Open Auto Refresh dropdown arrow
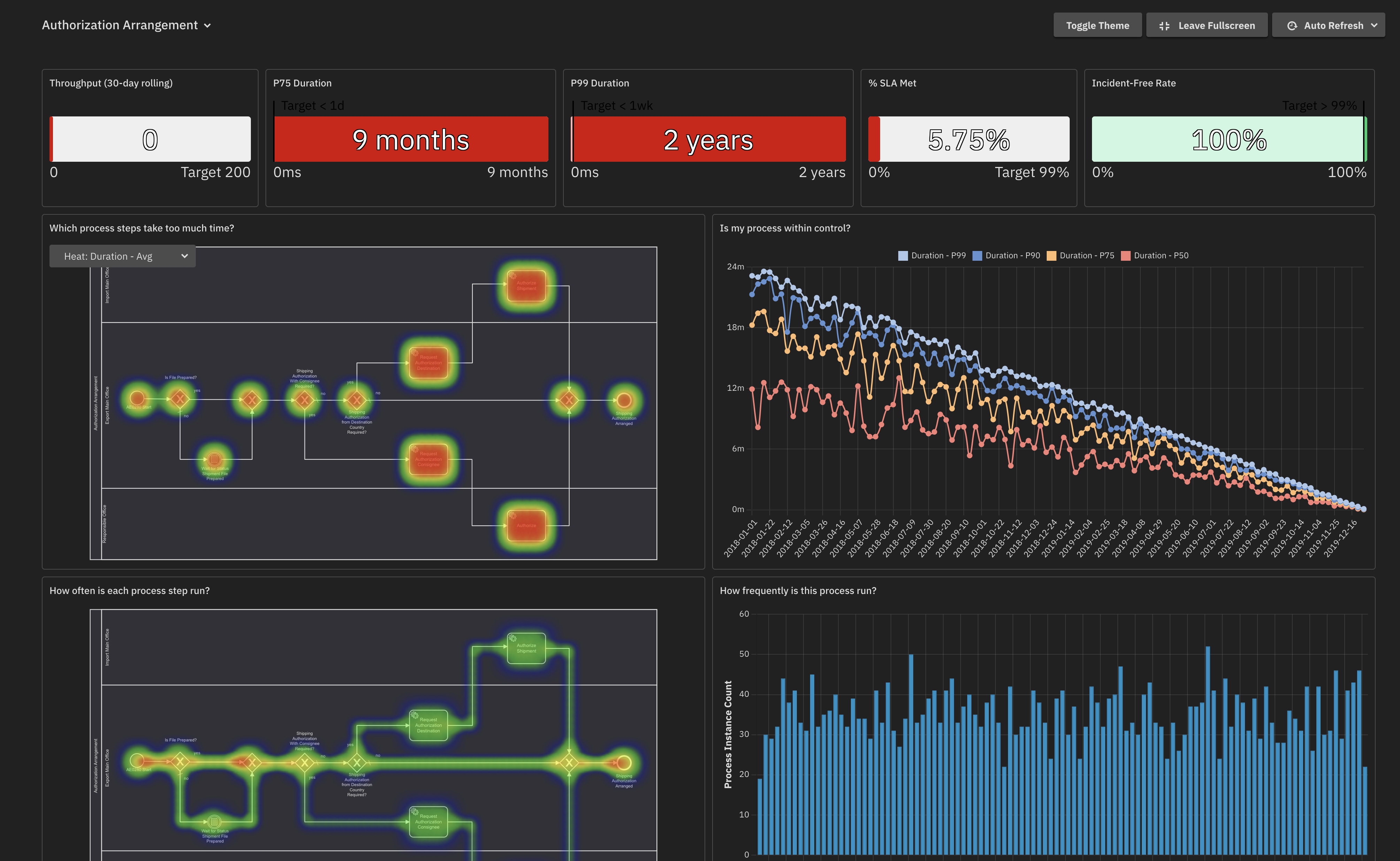 (x=1374, y=26)
